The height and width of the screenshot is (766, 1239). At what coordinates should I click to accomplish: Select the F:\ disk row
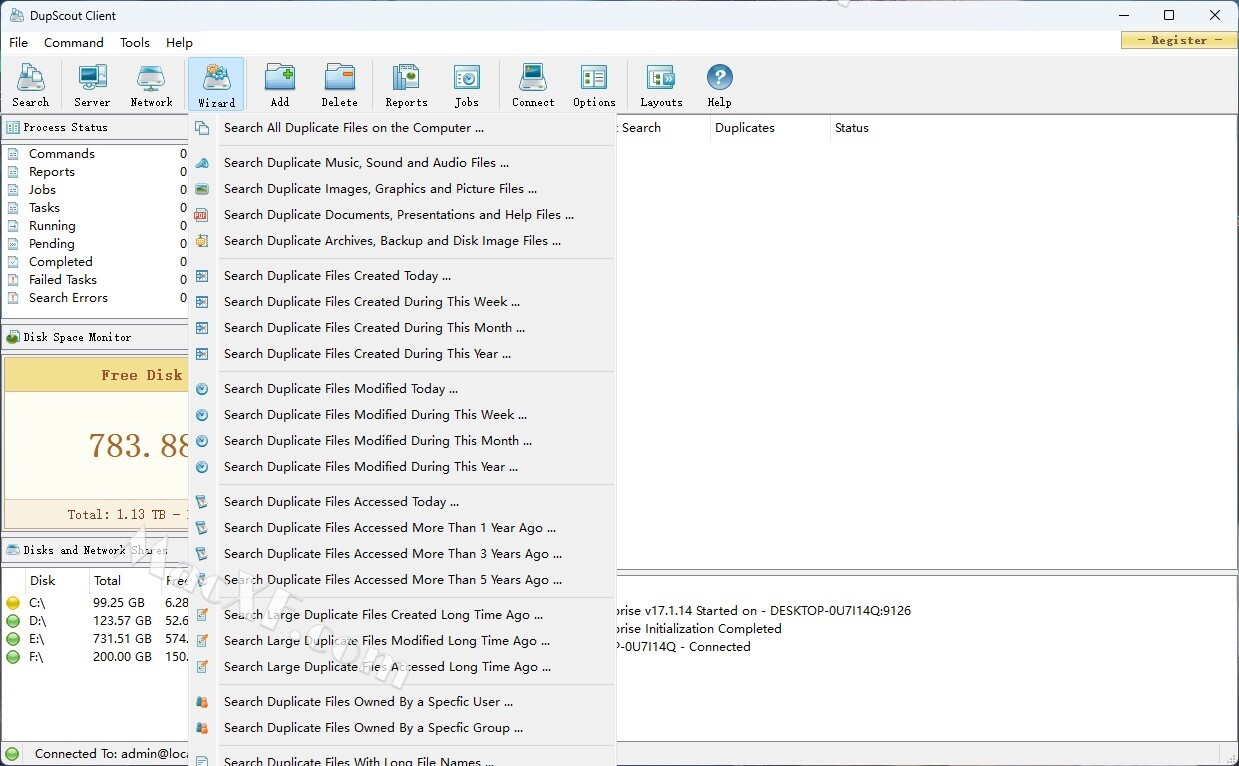click(x=96, y=657)
